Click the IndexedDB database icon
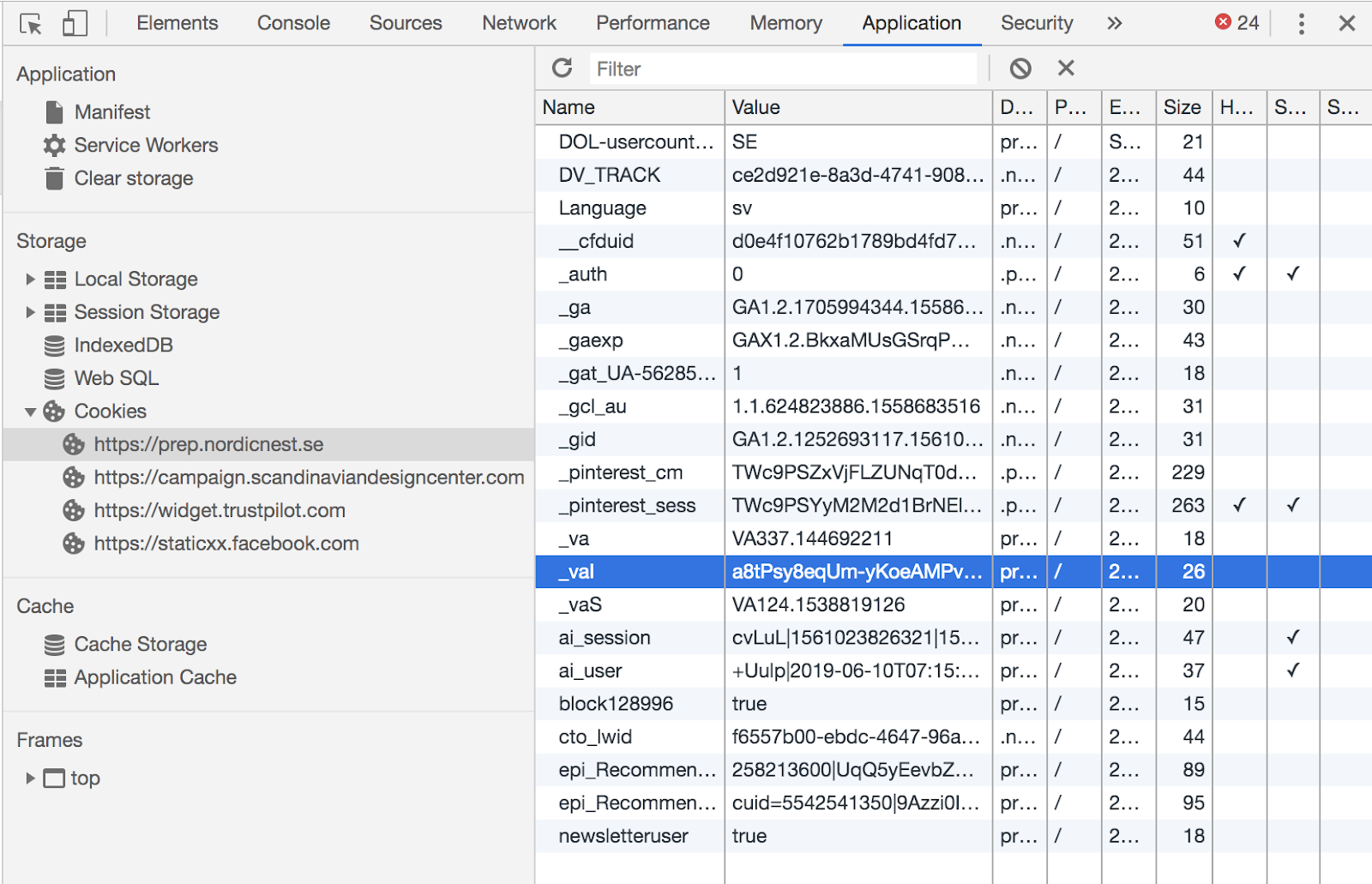The height and width of the screenshot is (884, 1372). click(54, 346)
